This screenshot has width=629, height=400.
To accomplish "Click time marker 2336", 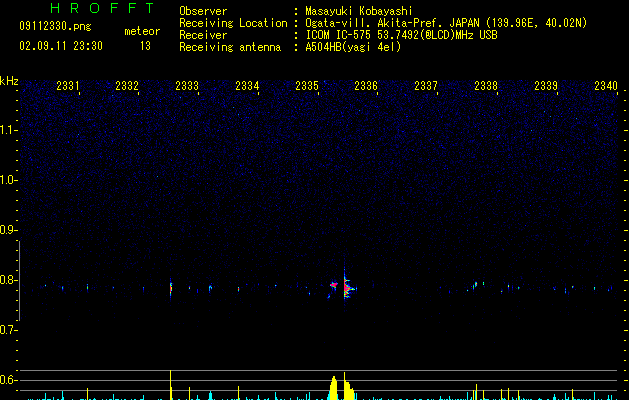I will click(x=366, y=85).
